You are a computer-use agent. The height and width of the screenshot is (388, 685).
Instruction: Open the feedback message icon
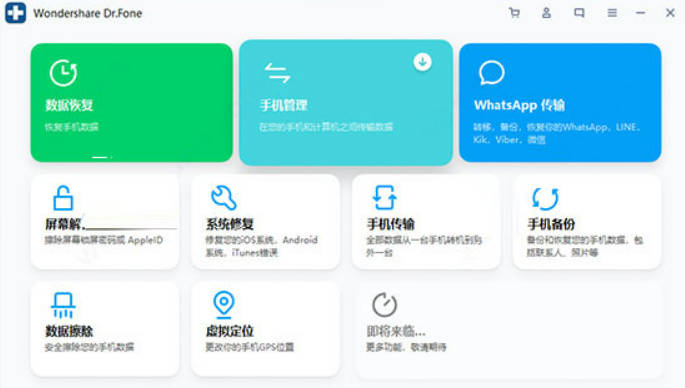coord(579,13)
